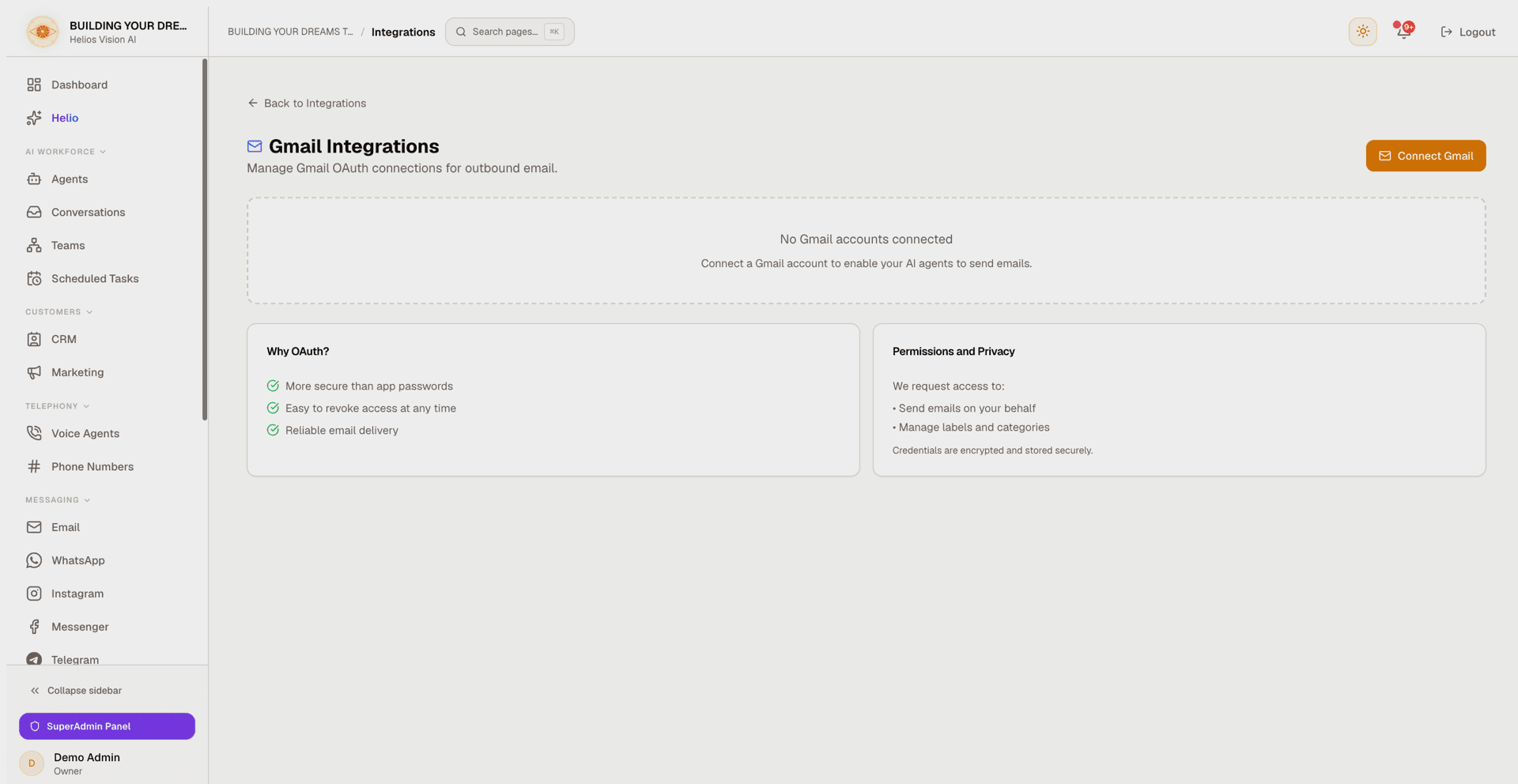Click the CRM contact icon
Viewport: 1518px width, 784px height.
(34, 339)
